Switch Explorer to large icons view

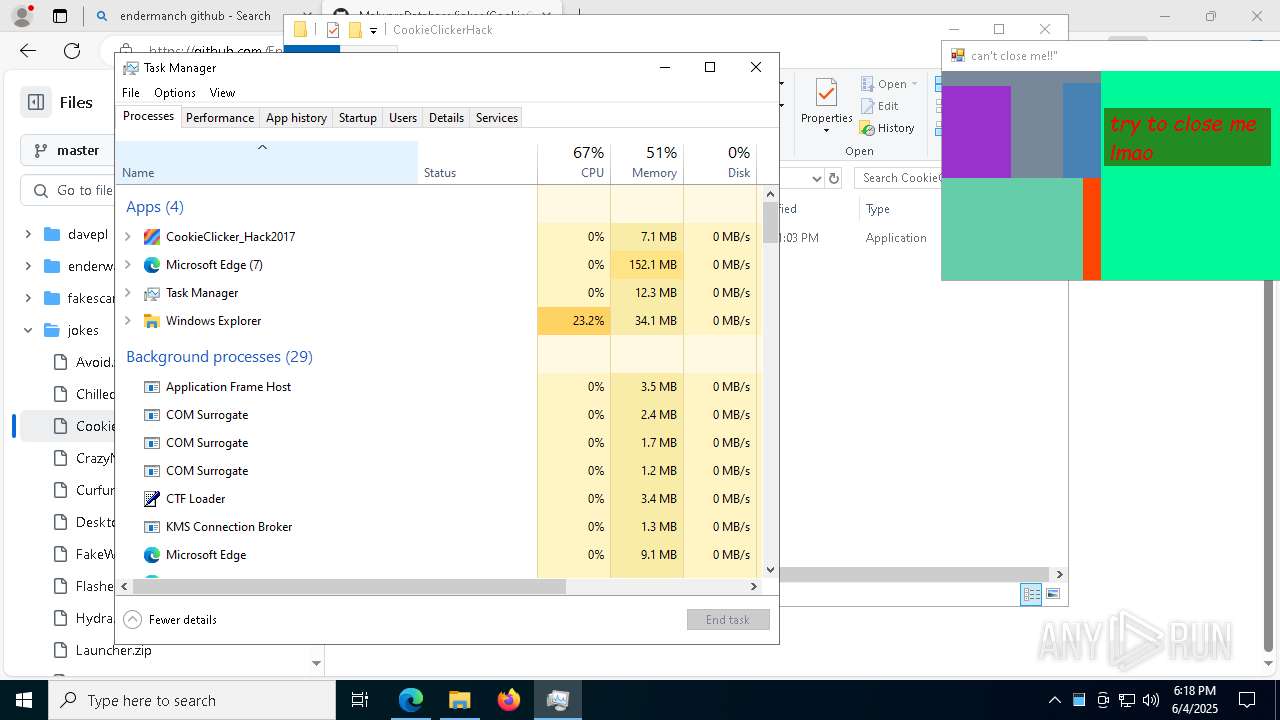(x=1052, y=594)
